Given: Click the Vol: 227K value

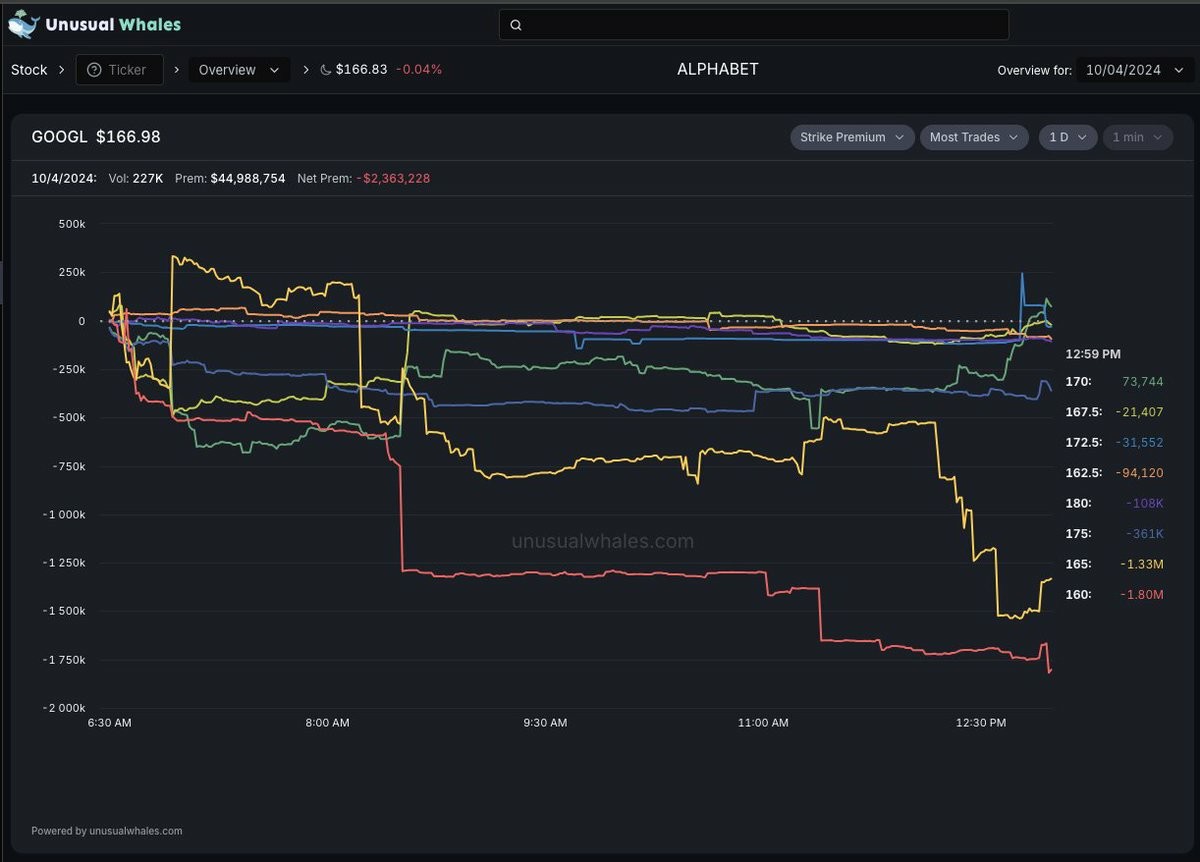Looking at the screenshot, I should [x=136, y=178].
